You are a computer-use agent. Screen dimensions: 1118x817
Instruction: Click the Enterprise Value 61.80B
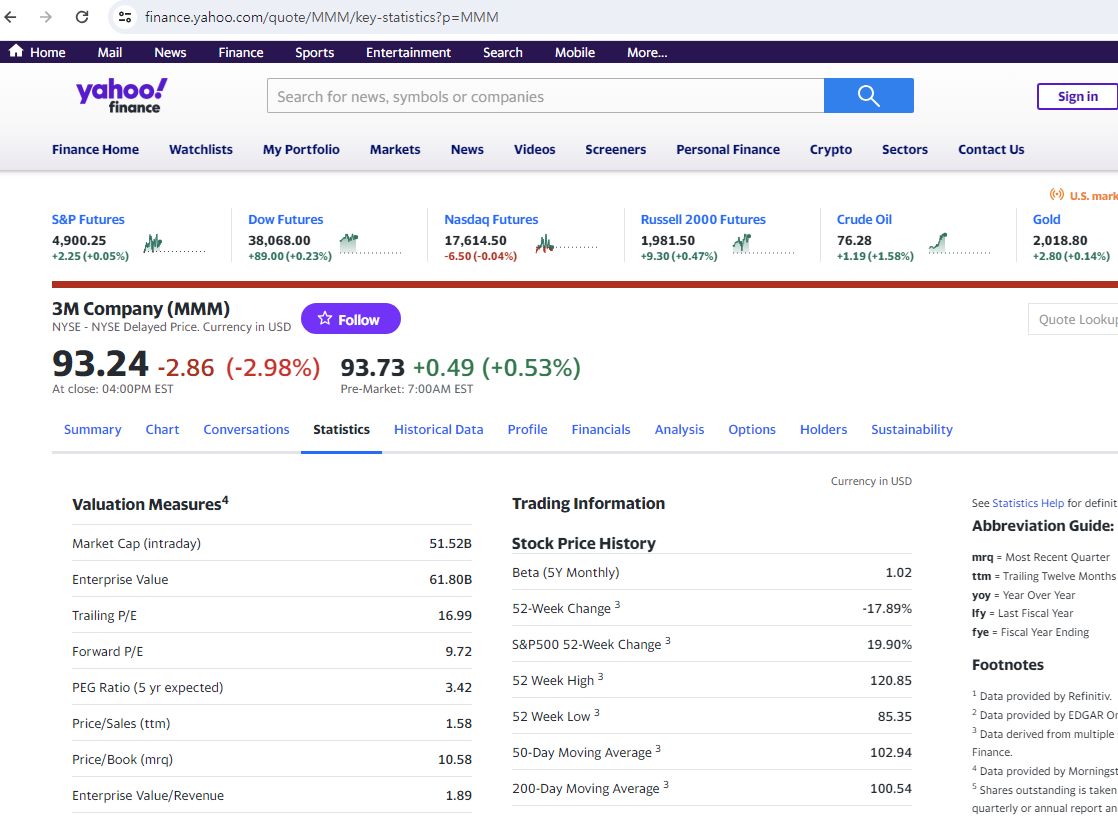tap(451, 580)
